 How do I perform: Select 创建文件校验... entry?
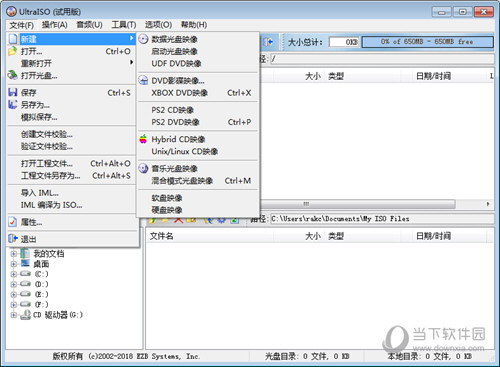[71, 134]
